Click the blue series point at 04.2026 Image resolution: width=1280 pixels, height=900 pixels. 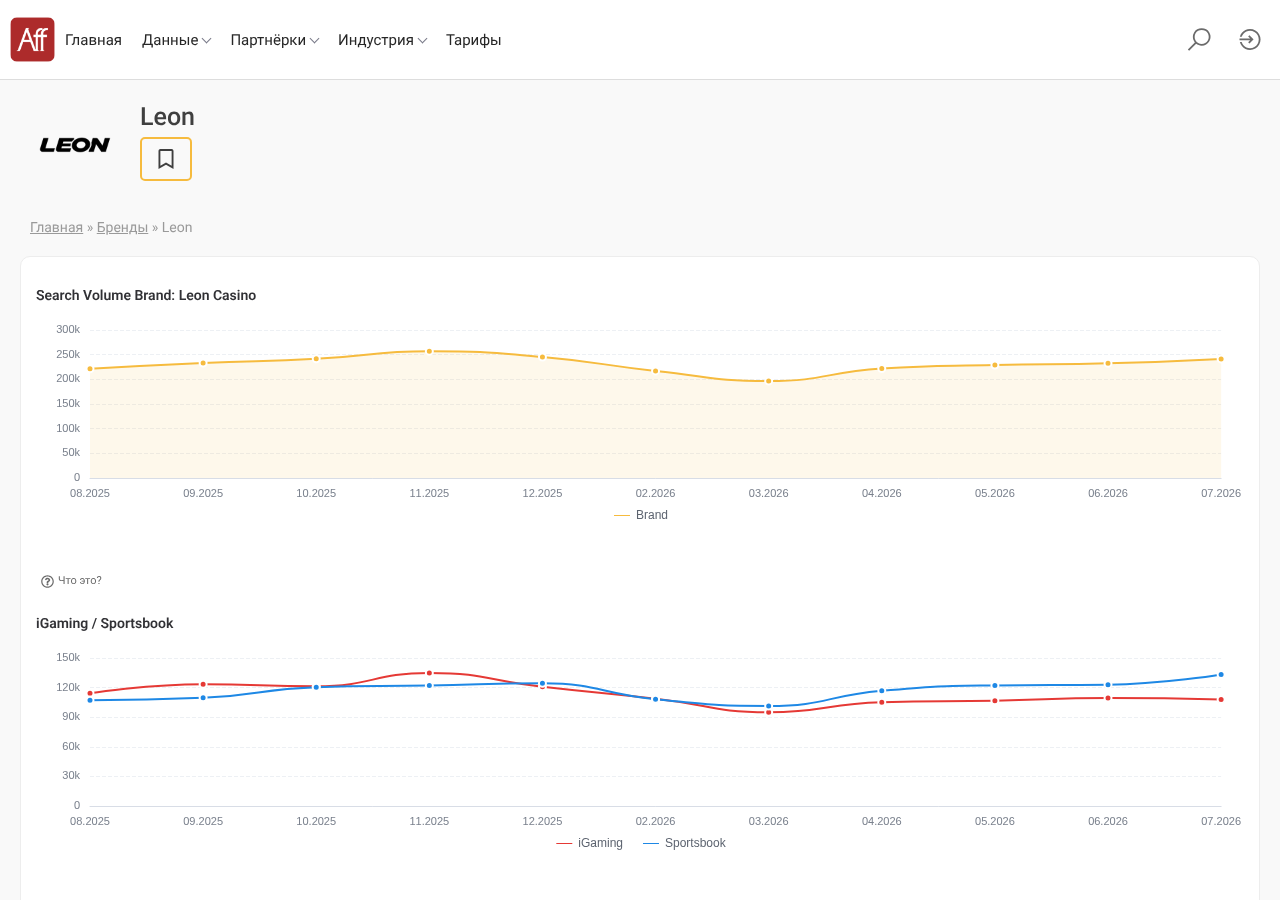pyautogui.click(x=882, y=691)
